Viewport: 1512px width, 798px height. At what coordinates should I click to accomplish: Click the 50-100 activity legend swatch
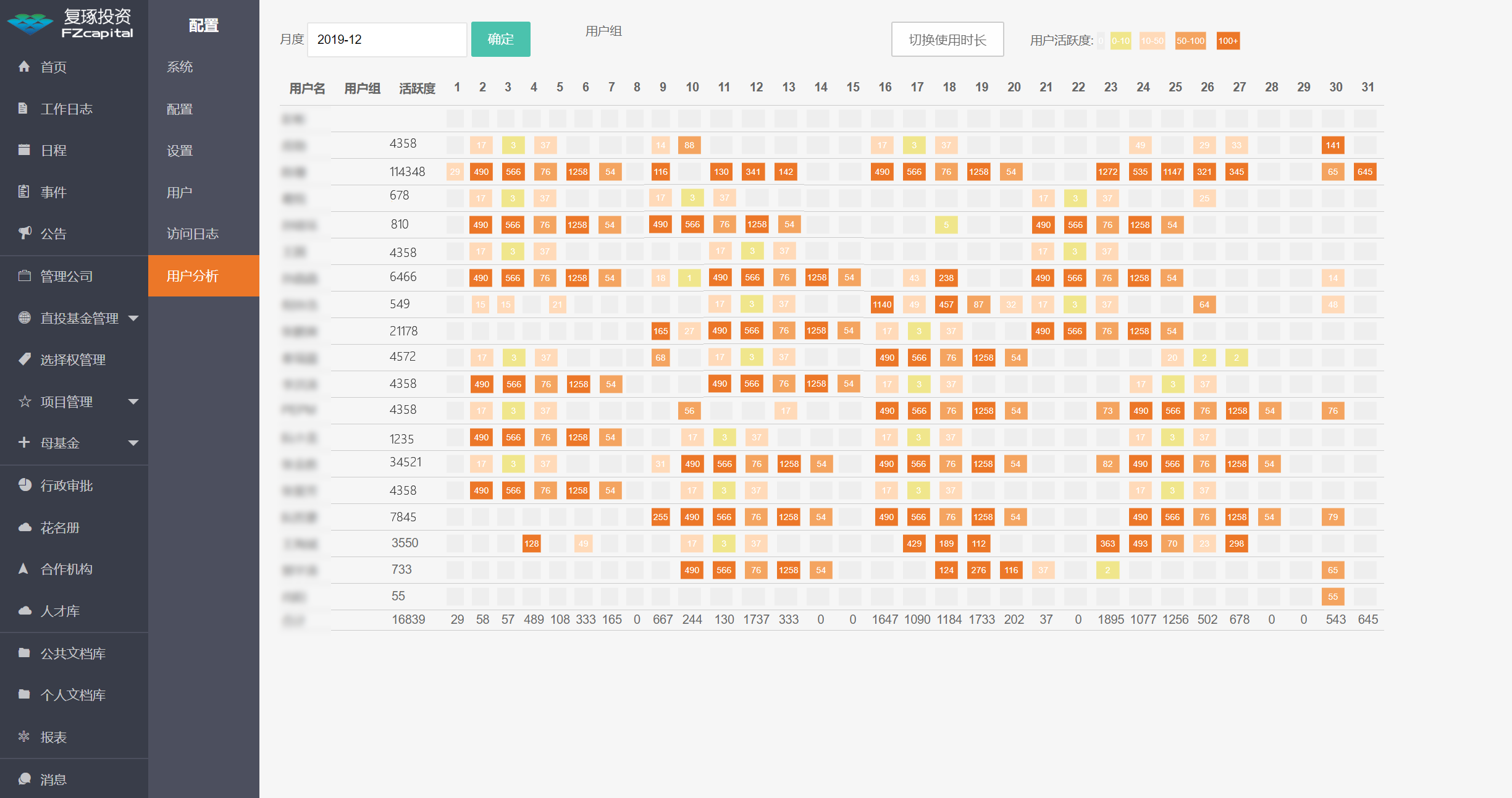[1190, 41]
